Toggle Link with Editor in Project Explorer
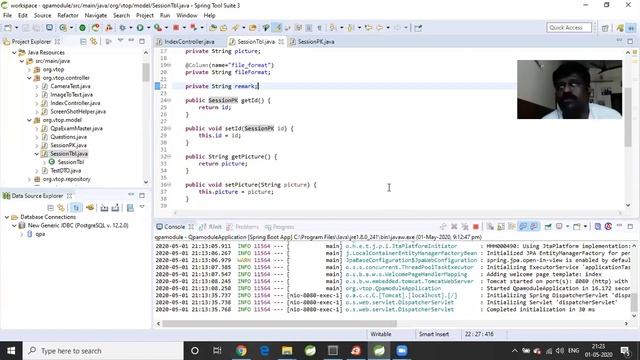The image size is (640, 360). click(x=94, y=41)
